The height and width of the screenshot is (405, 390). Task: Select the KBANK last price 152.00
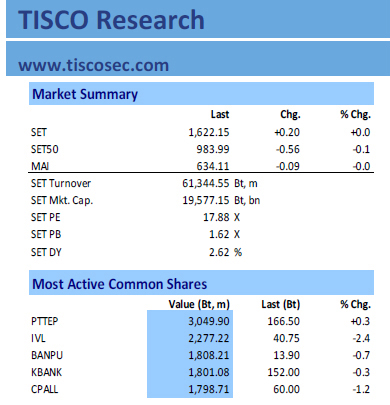coord(283,372)
